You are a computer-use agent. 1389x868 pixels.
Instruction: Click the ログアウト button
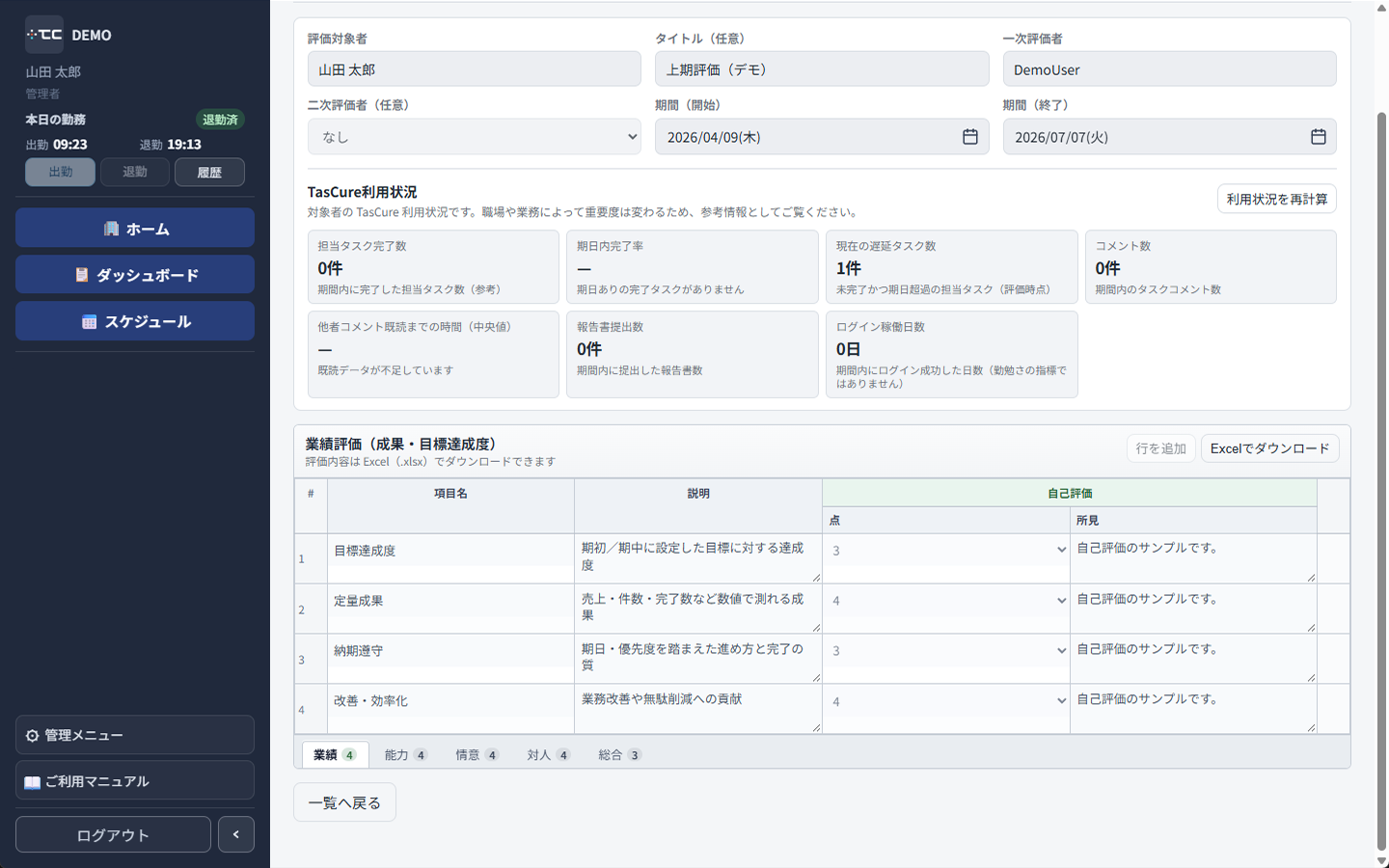[x=113, y=835]
